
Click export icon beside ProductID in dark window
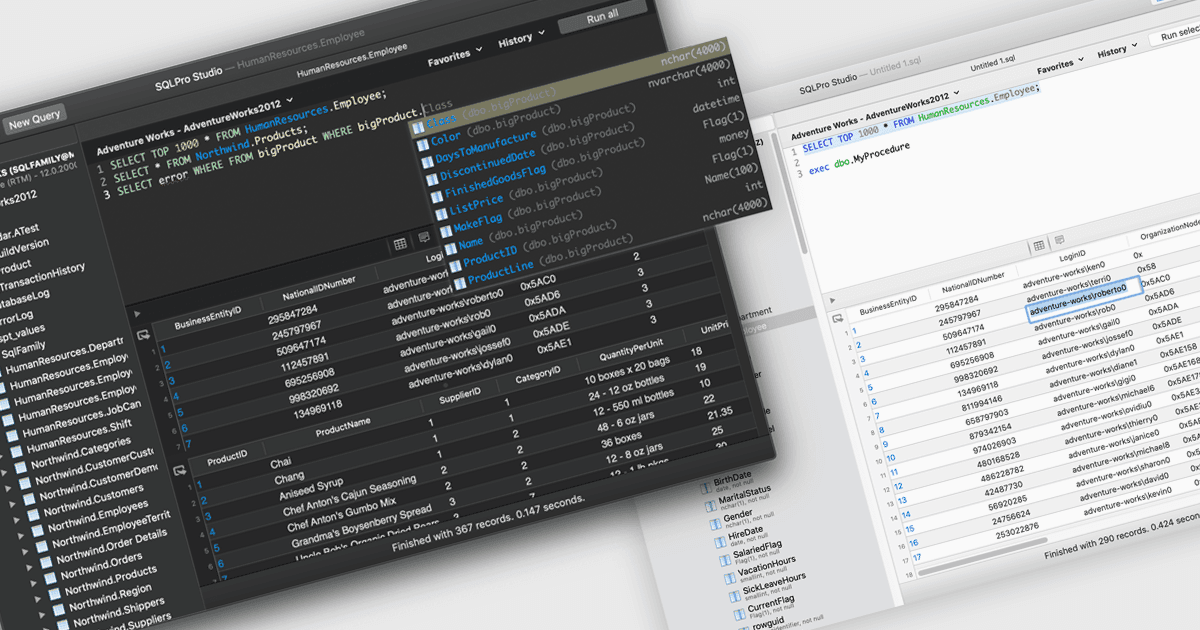(180, 471)
